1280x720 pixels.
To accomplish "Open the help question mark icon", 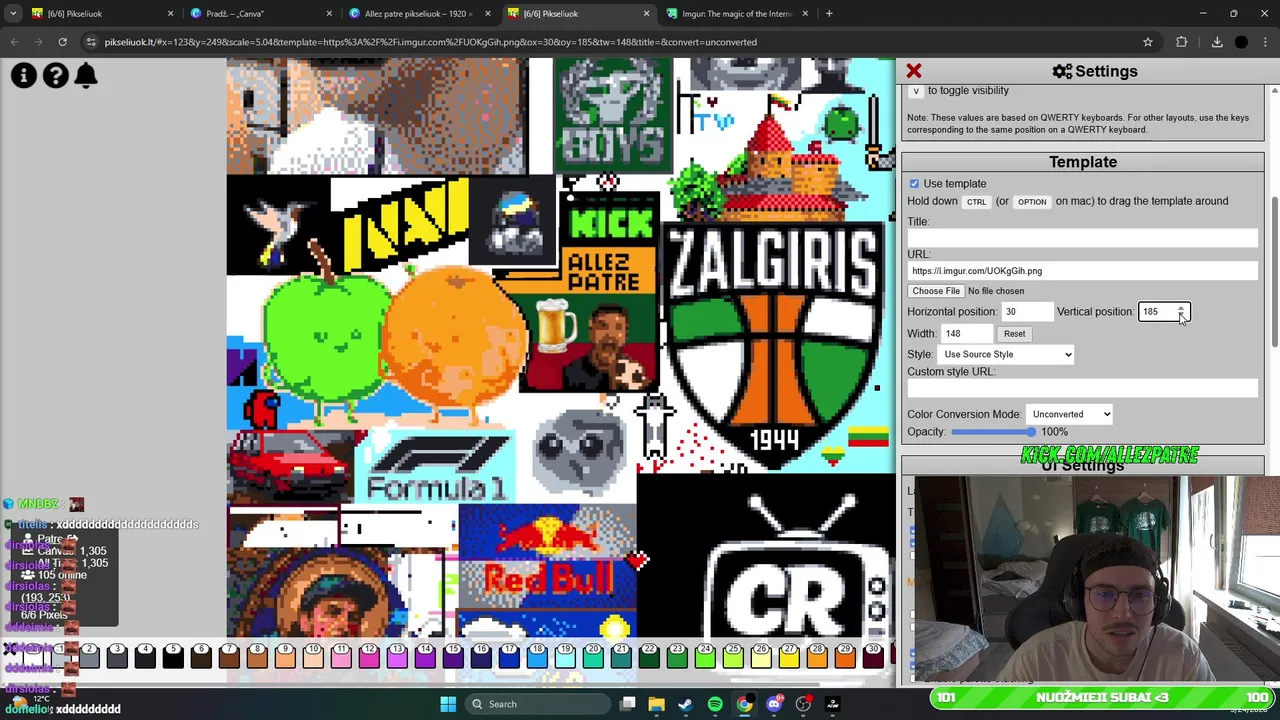I will 56,75.
